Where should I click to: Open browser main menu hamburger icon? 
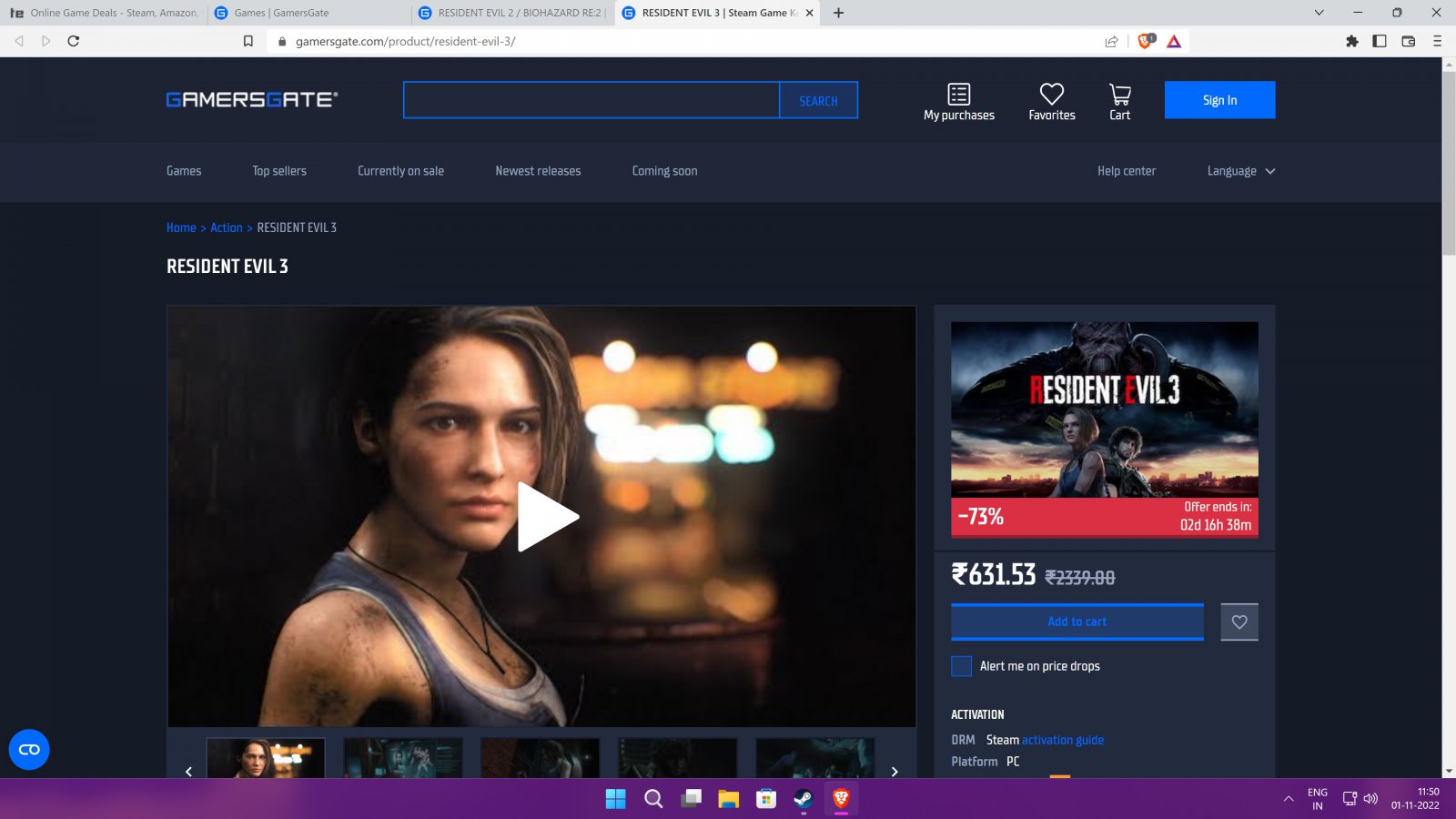click(x=1437, y=41)
